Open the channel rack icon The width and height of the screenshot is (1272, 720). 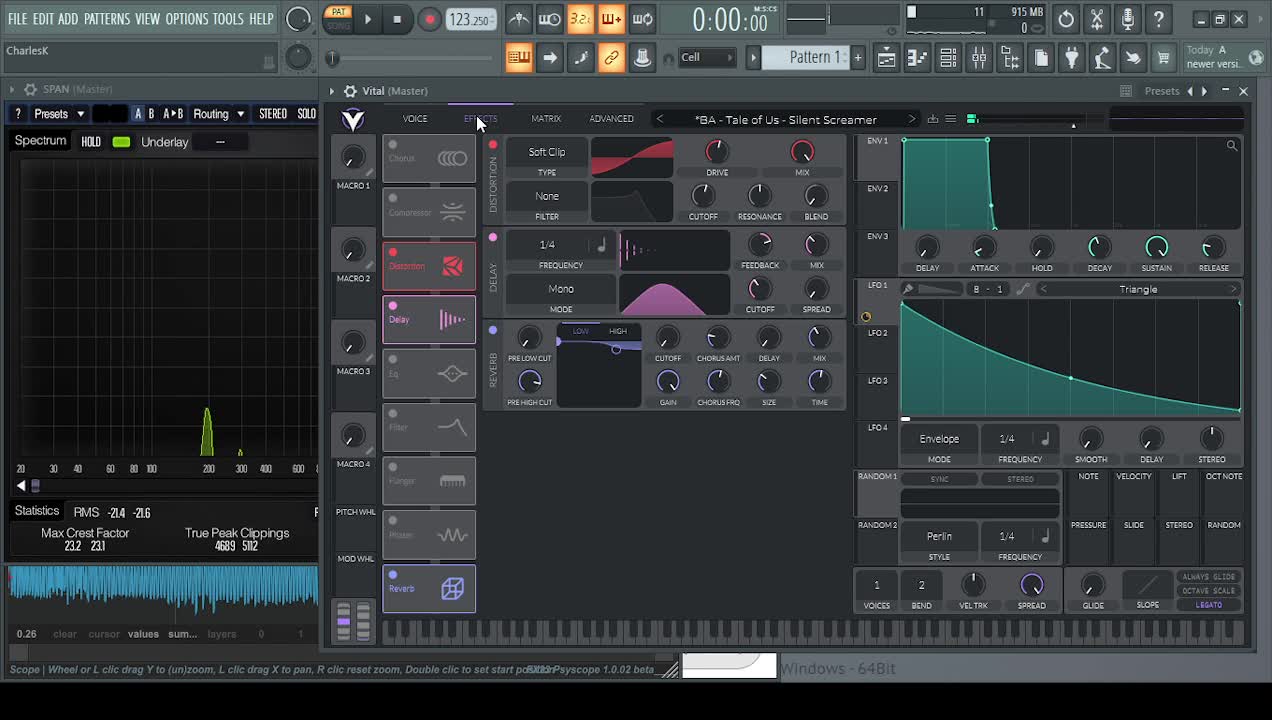pos(948,58)
